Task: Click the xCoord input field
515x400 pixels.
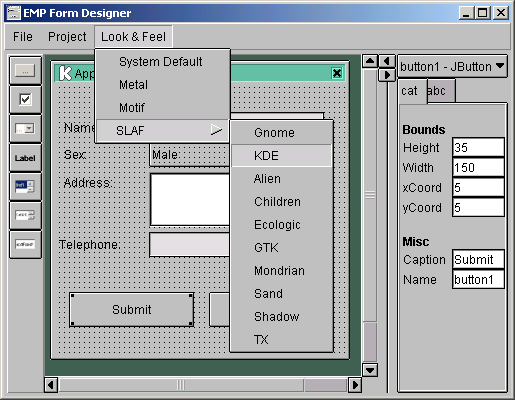Action: point(478,187)
